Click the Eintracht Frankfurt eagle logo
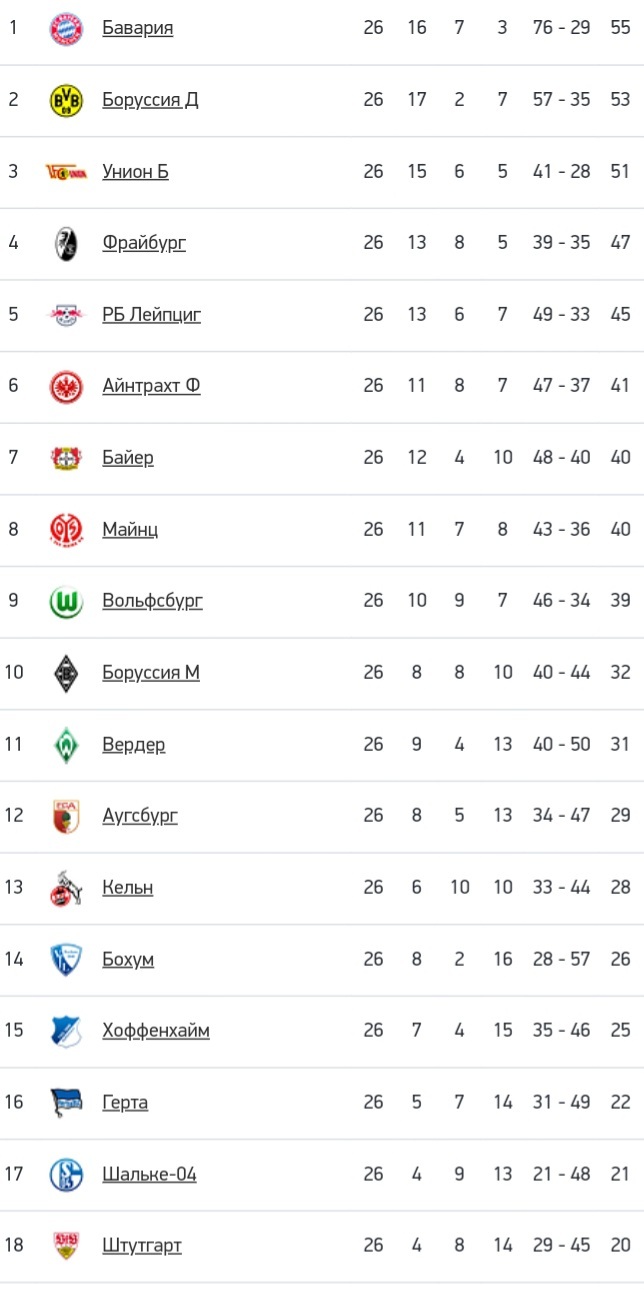This screenshot has height=1291, width=644. (67, 386)
